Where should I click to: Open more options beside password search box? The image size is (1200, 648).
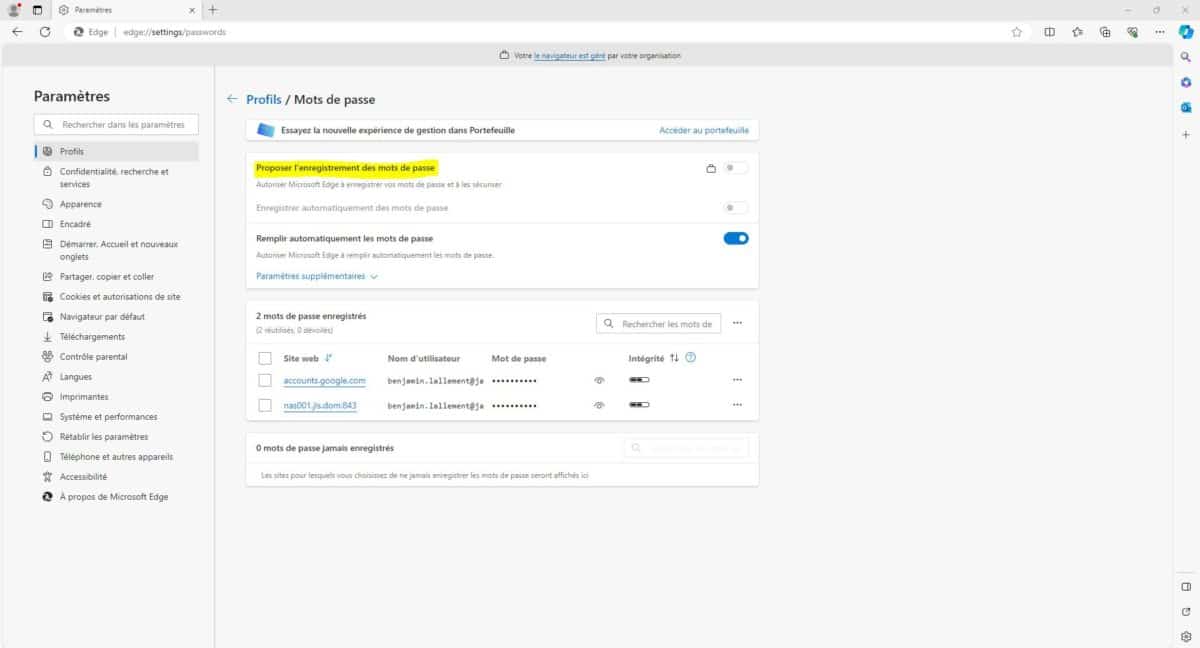(x=737, y=323)
